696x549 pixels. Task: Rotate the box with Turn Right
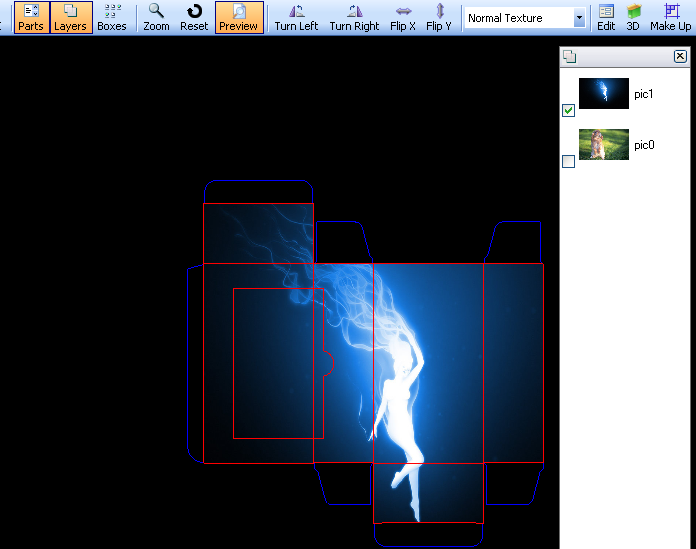[354, 17]
